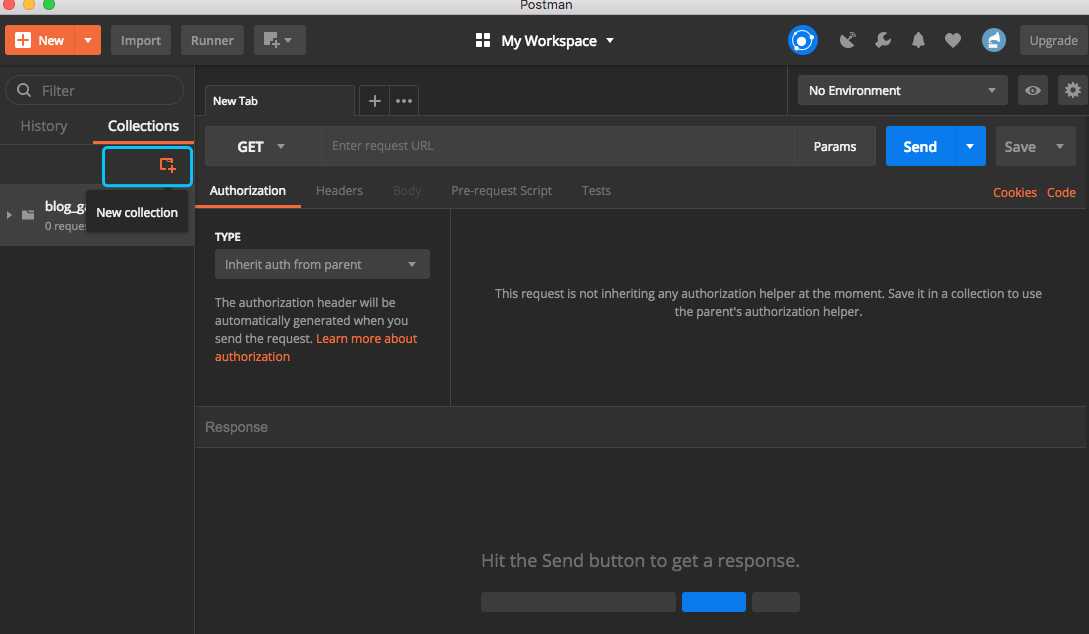1089x634 pixels.
Task: Select the Body tab
Action: [x=407, y=190]
